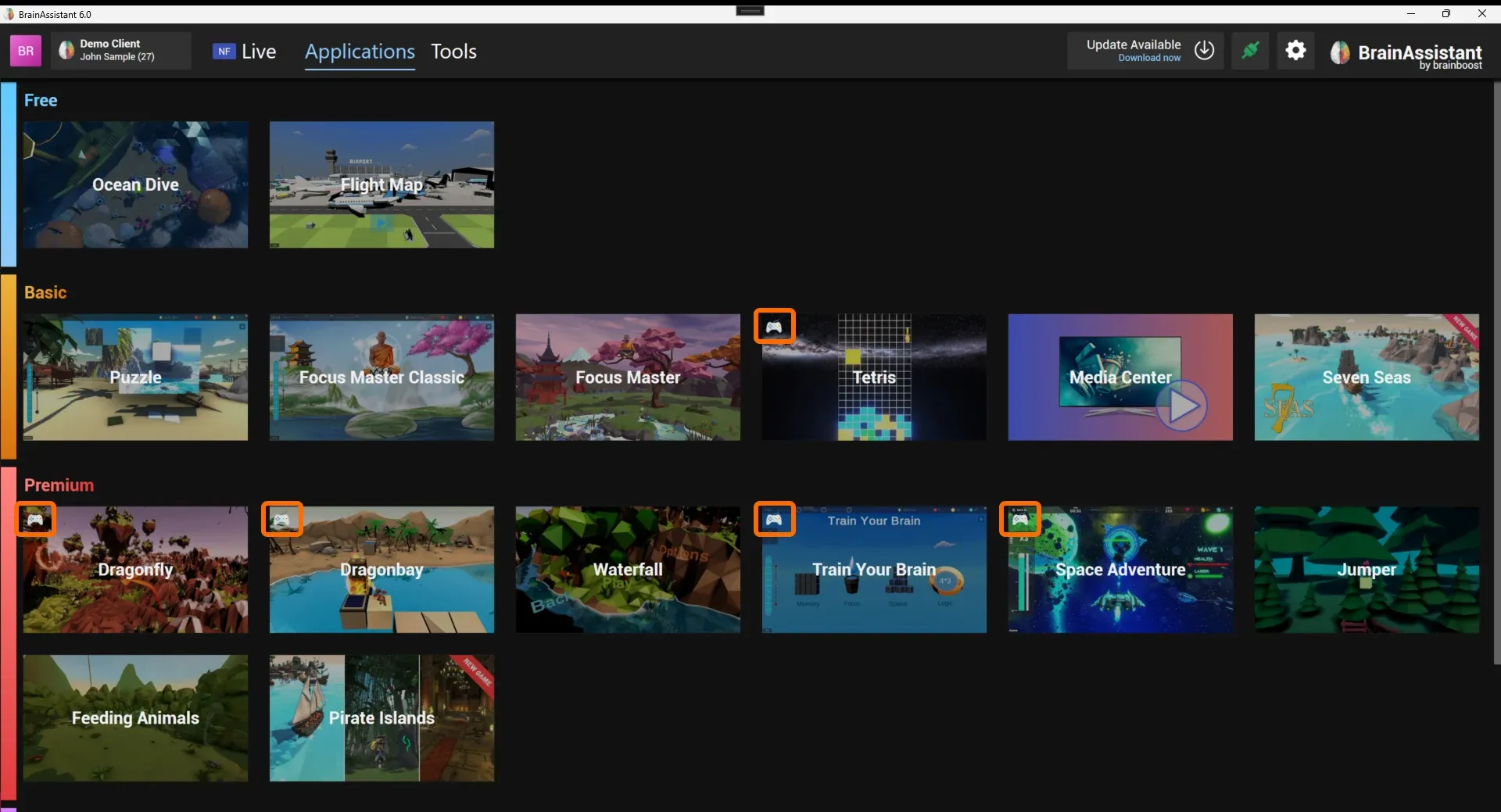1501x812 pixels.
Task: Click the gamepad icon on Dragonfly tile
Action: (x=36, y=519)
